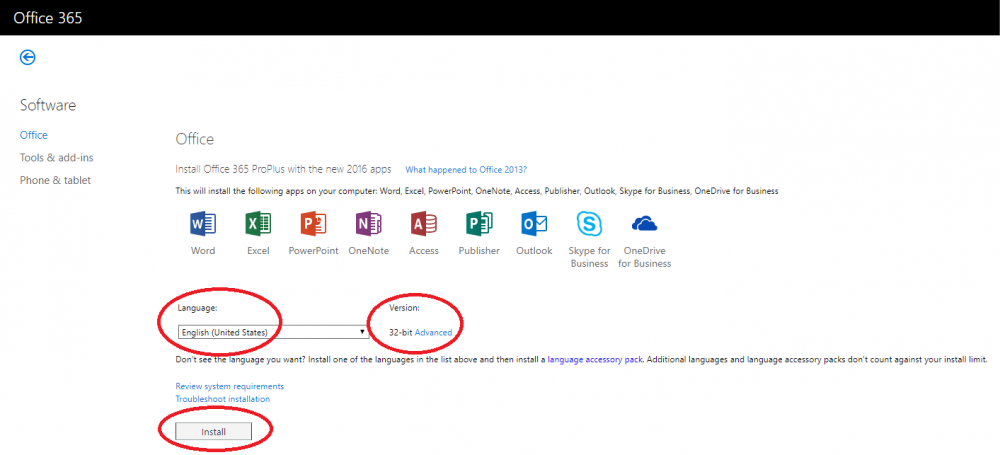The height and width of the screenshot is (455, 1000).
Task: Click the Outlook app icon
Action: coord(534,224)
